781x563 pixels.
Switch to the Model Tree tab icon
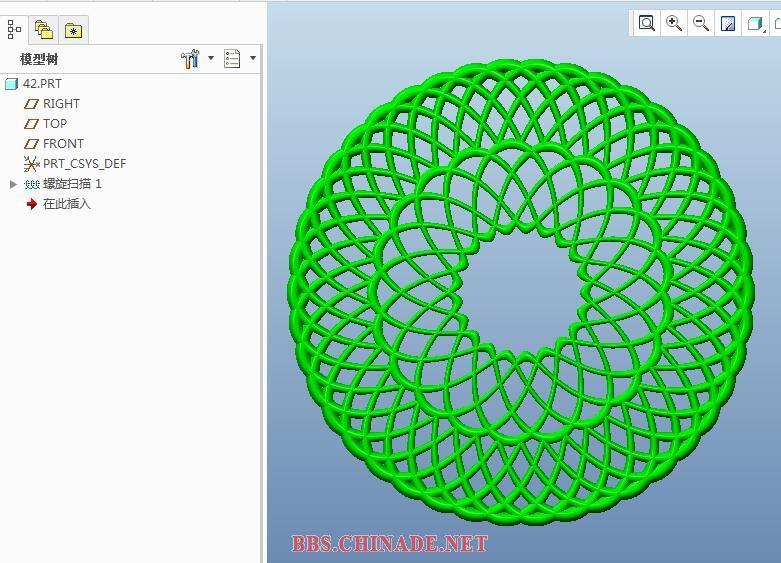[x=14, y=30]
